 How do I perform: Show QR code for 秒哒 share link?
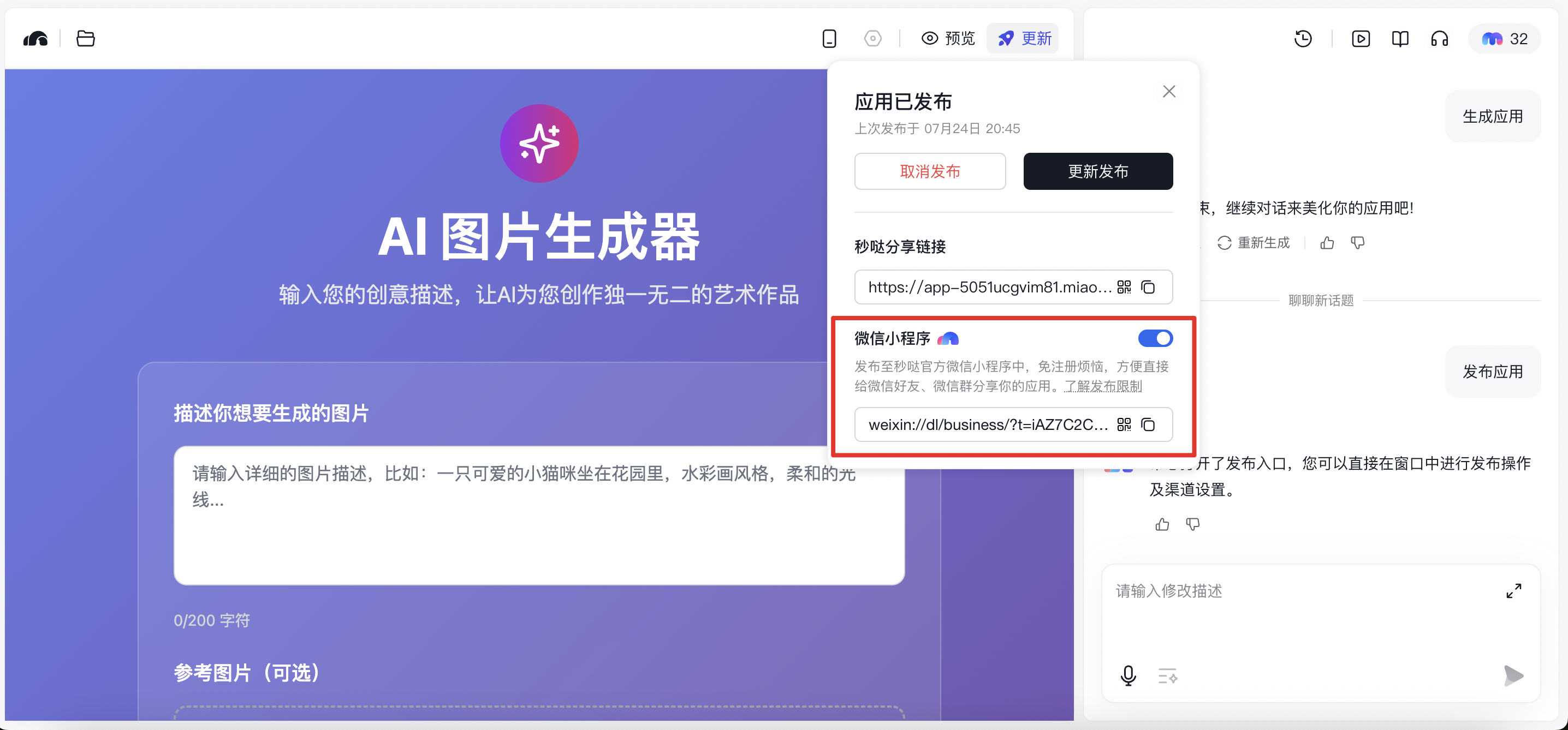[1124, 287]
